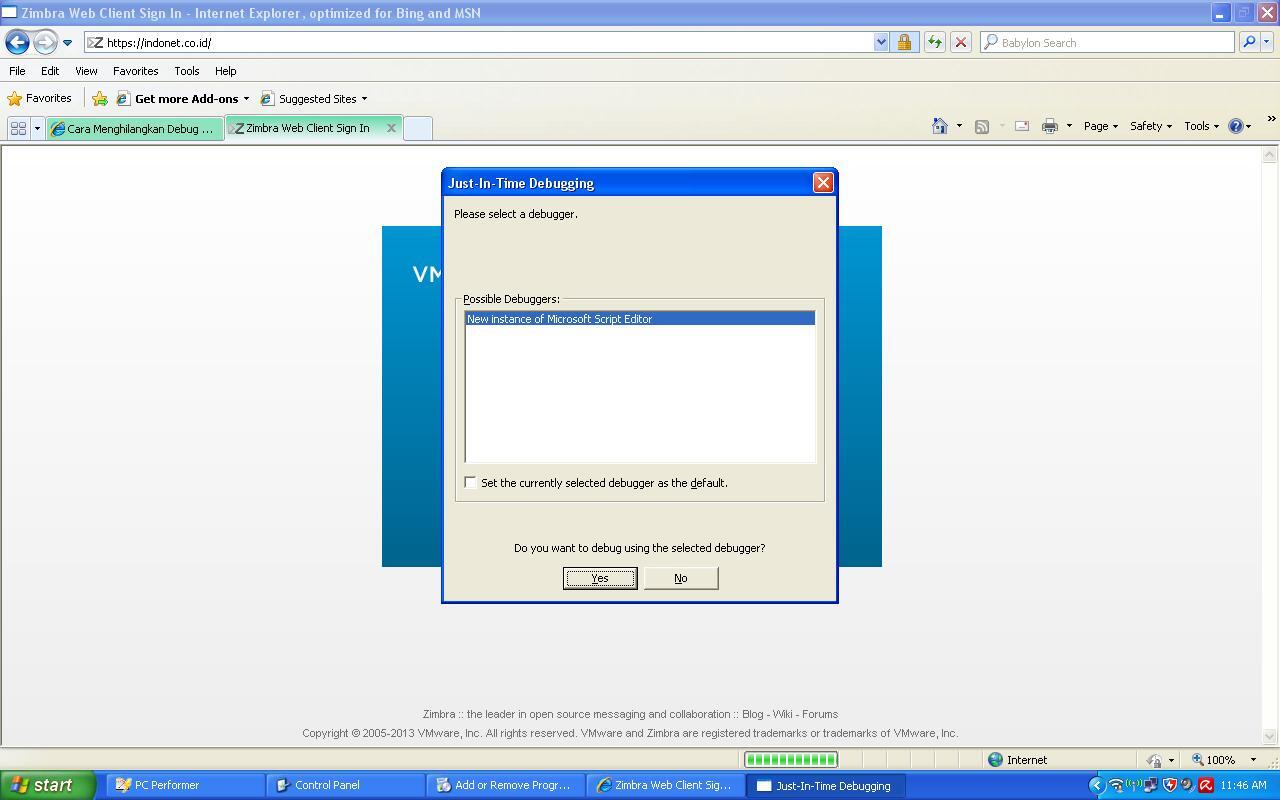Click the Back navigation arrow
This screenshot has height=800, width=1280.
point(17,42)
